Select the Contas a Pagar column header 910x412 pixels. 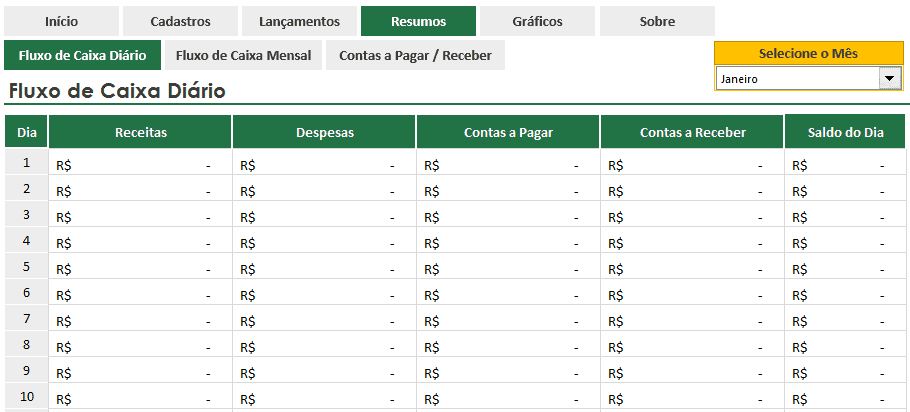508,132
